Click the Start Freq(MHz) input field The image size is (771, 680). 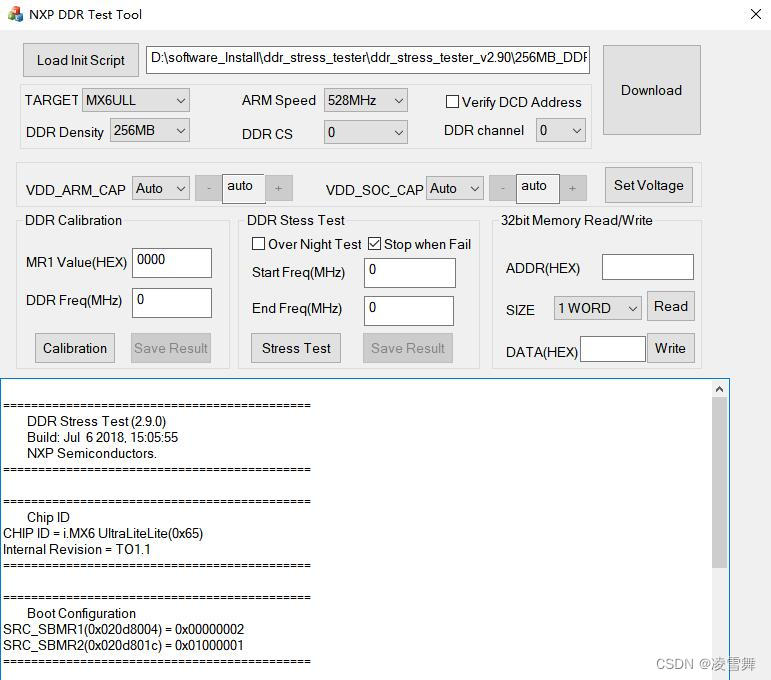click(x=410, y=273)
